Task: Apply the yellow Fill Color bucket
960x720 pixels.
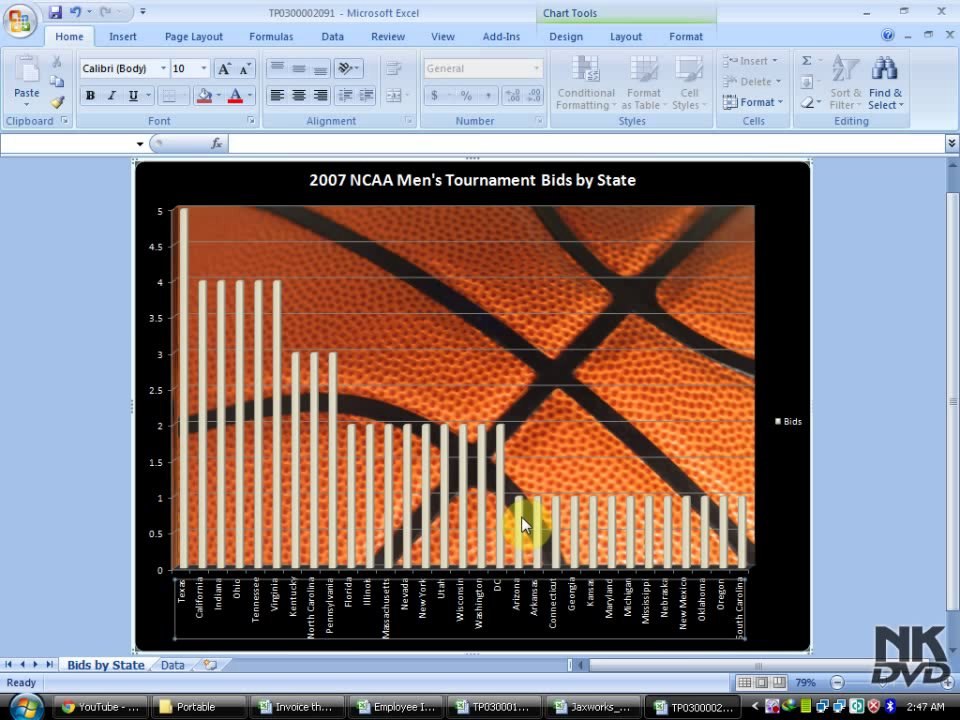Action: click(x=204, y=96)
